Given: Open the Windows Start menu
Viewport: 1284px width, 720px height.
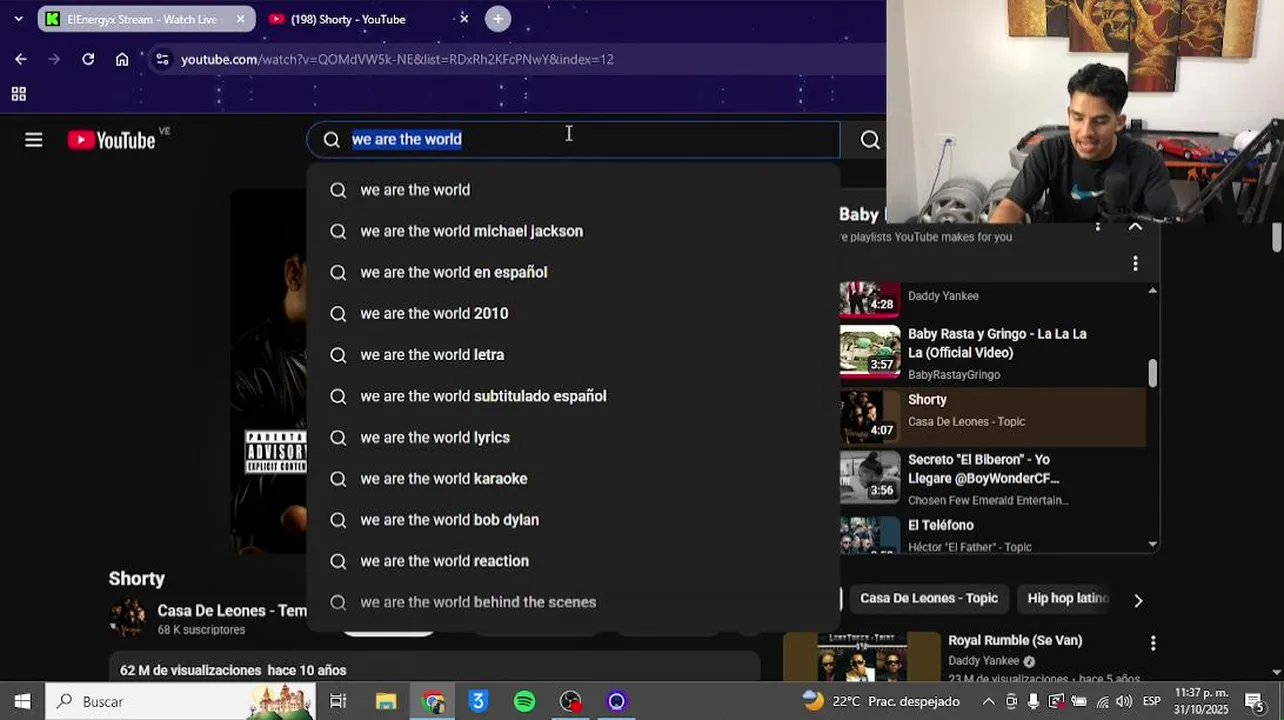Looking at the screenshot, I should [22, 701].
